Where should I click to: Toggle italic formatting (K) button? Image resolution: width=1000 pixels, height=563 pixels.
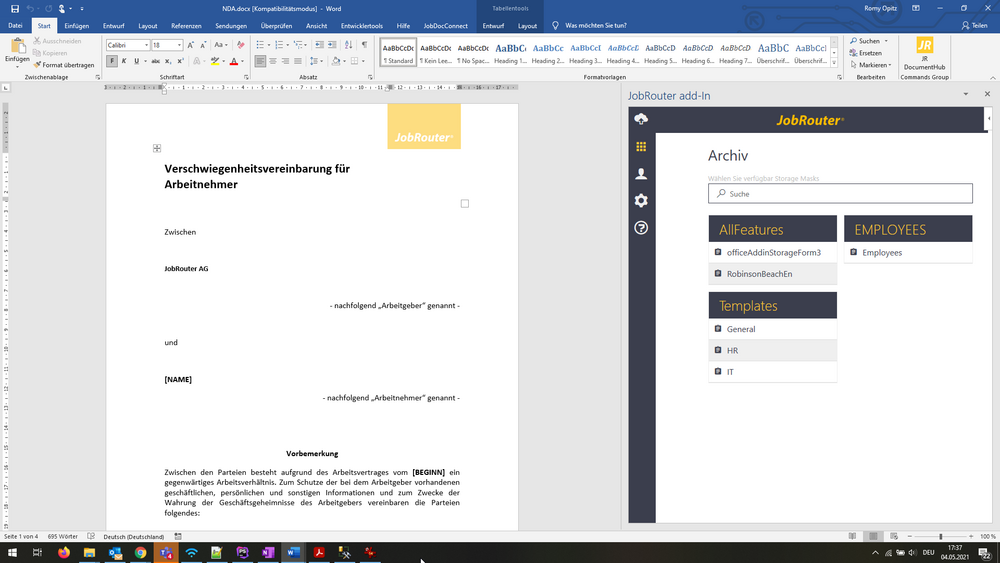[124, 61]
